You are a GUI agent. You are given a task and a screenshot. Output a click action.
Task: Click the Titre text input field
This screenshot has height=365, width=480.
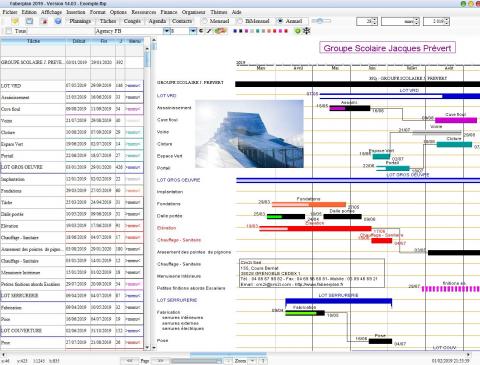coord(60,31)
